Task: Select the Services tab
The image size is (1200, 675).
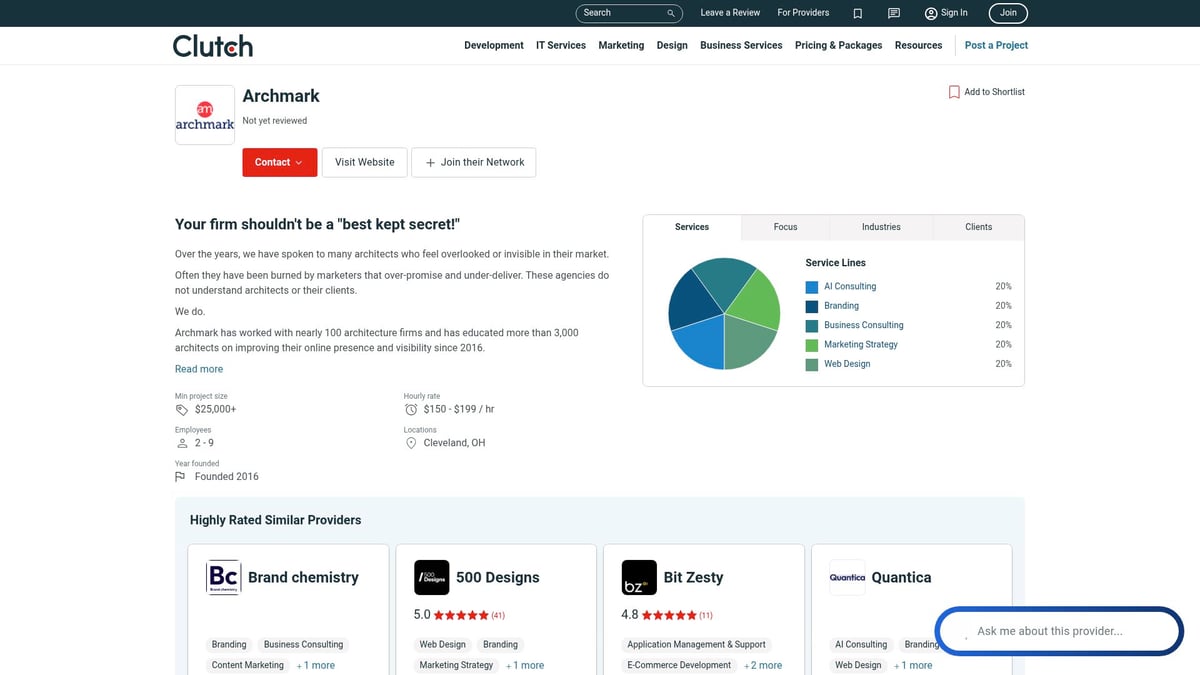Action: 692,227
